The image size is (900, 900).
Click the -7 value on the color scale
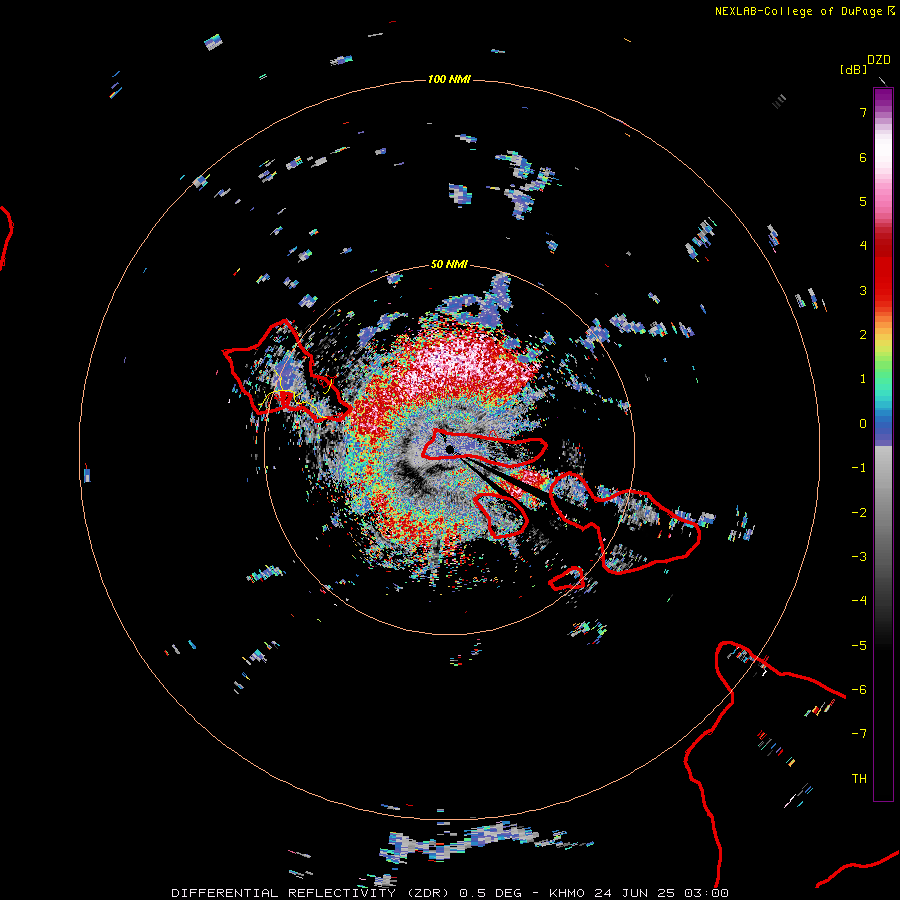859,734
